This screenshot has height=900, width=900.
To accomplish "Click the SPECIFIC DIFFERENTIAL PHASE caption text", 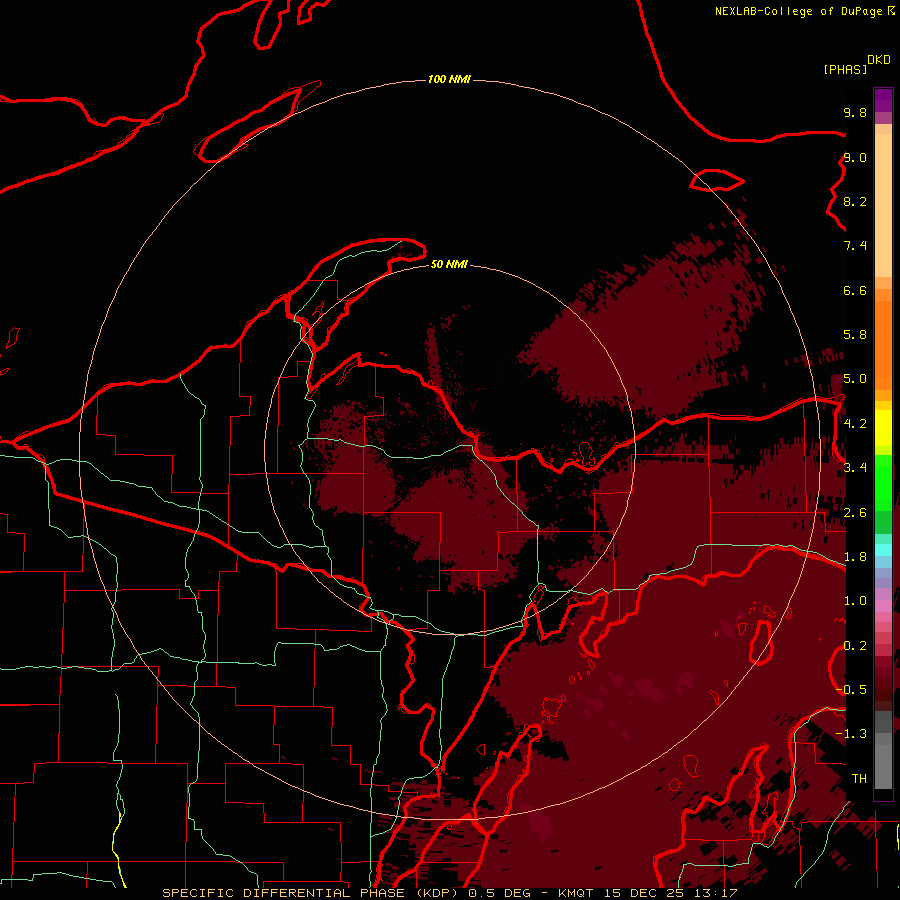I will 284,893.
